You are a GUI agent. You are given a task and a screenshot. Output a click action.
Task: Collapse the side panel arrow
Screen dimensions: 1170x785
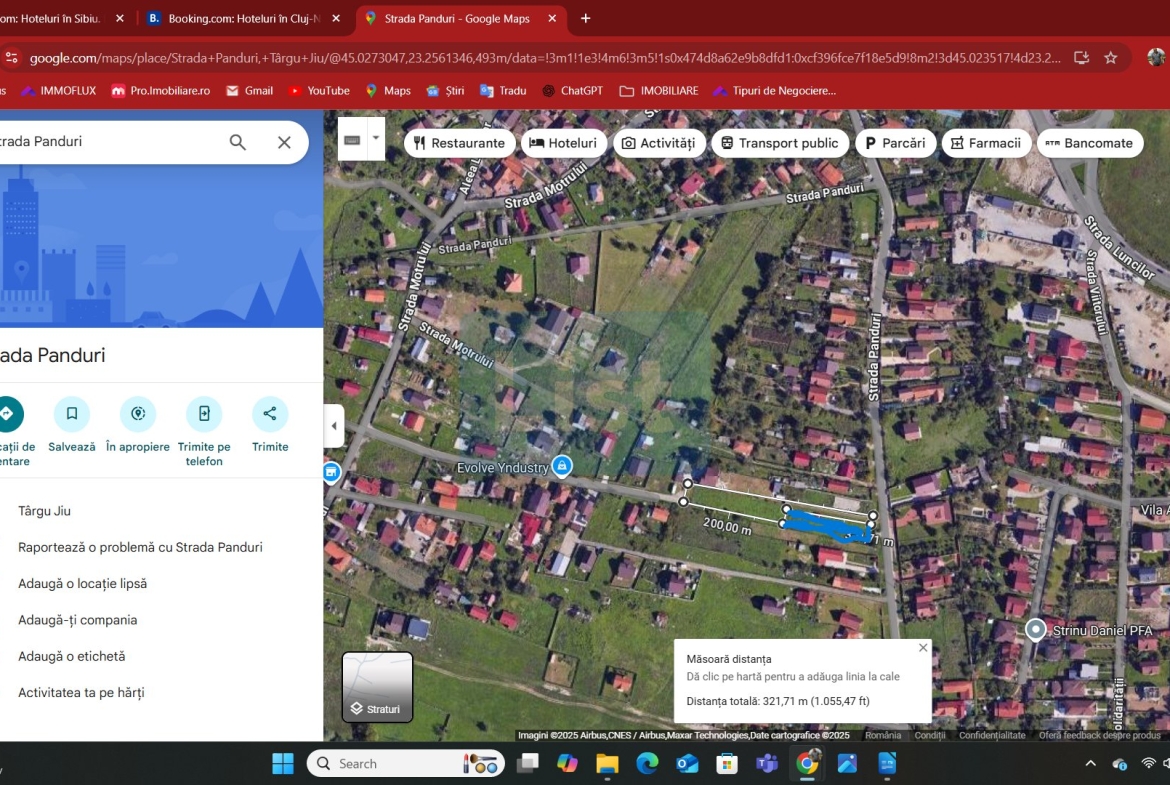click(334, 426)
